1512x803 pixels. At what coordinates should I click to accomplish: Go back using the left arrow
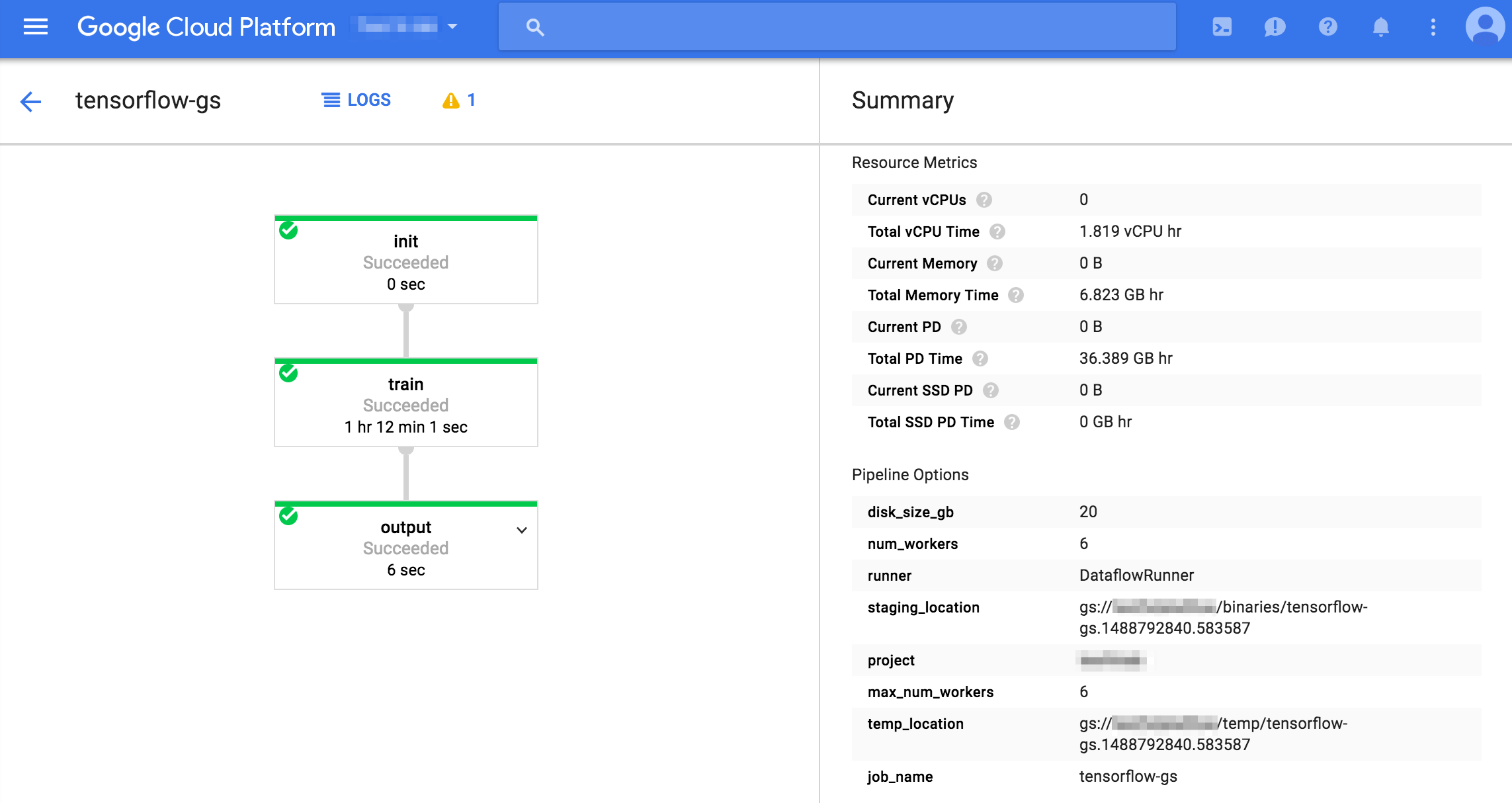coord(30,101)
